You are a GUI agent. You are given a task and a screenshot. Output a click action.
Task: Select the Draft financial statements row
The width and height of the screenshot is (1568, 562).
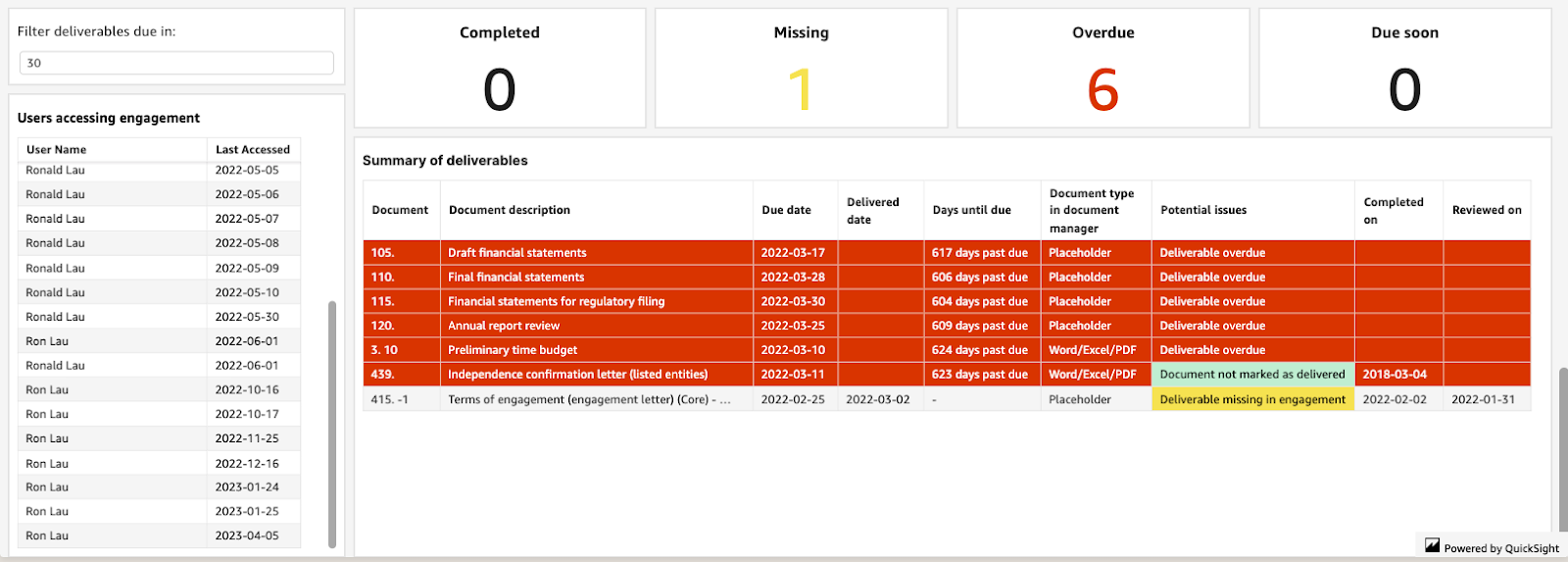[x=517, y=253]
